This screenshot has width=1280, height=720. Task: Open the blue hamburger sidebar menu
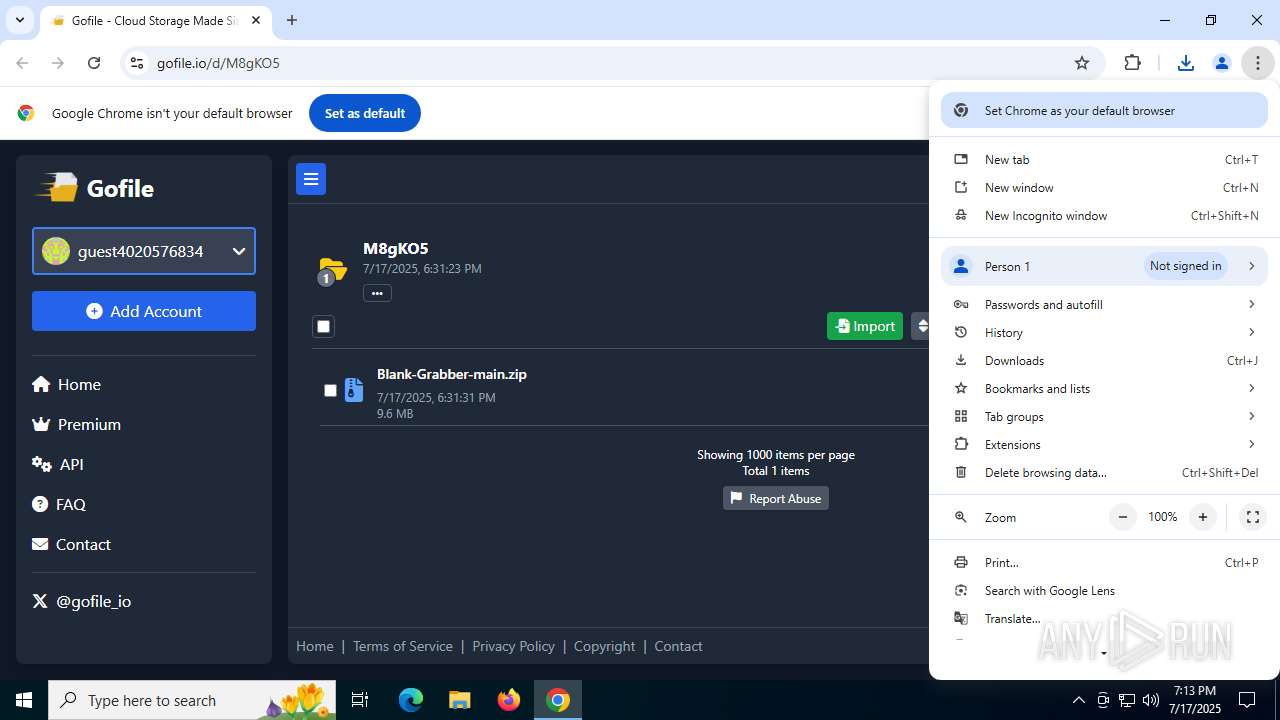(x=311, y=179)
